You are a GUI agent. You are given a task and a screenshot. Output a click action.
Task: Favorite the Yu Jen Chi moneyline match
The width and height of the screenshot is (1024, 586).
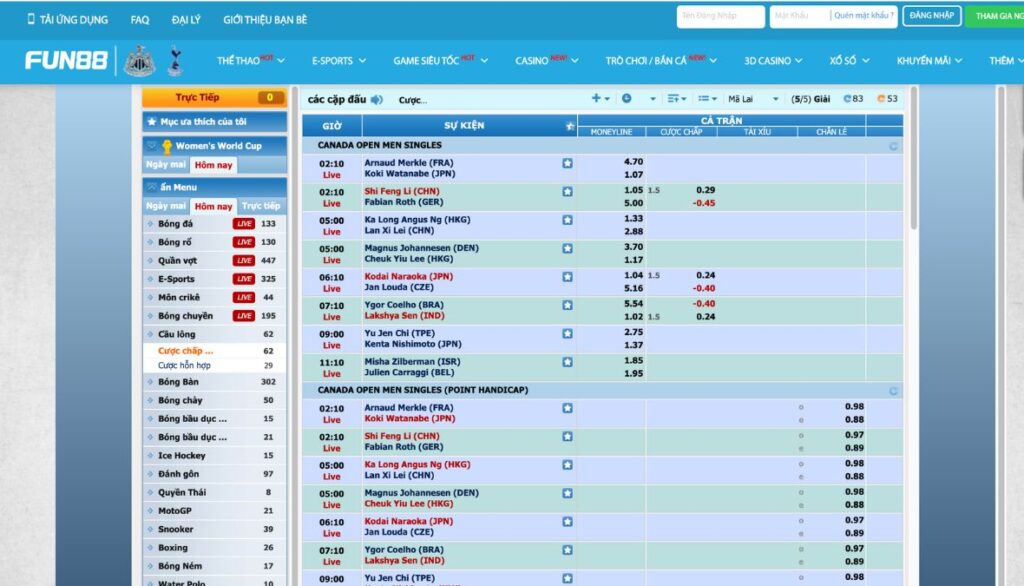[568, 334]
